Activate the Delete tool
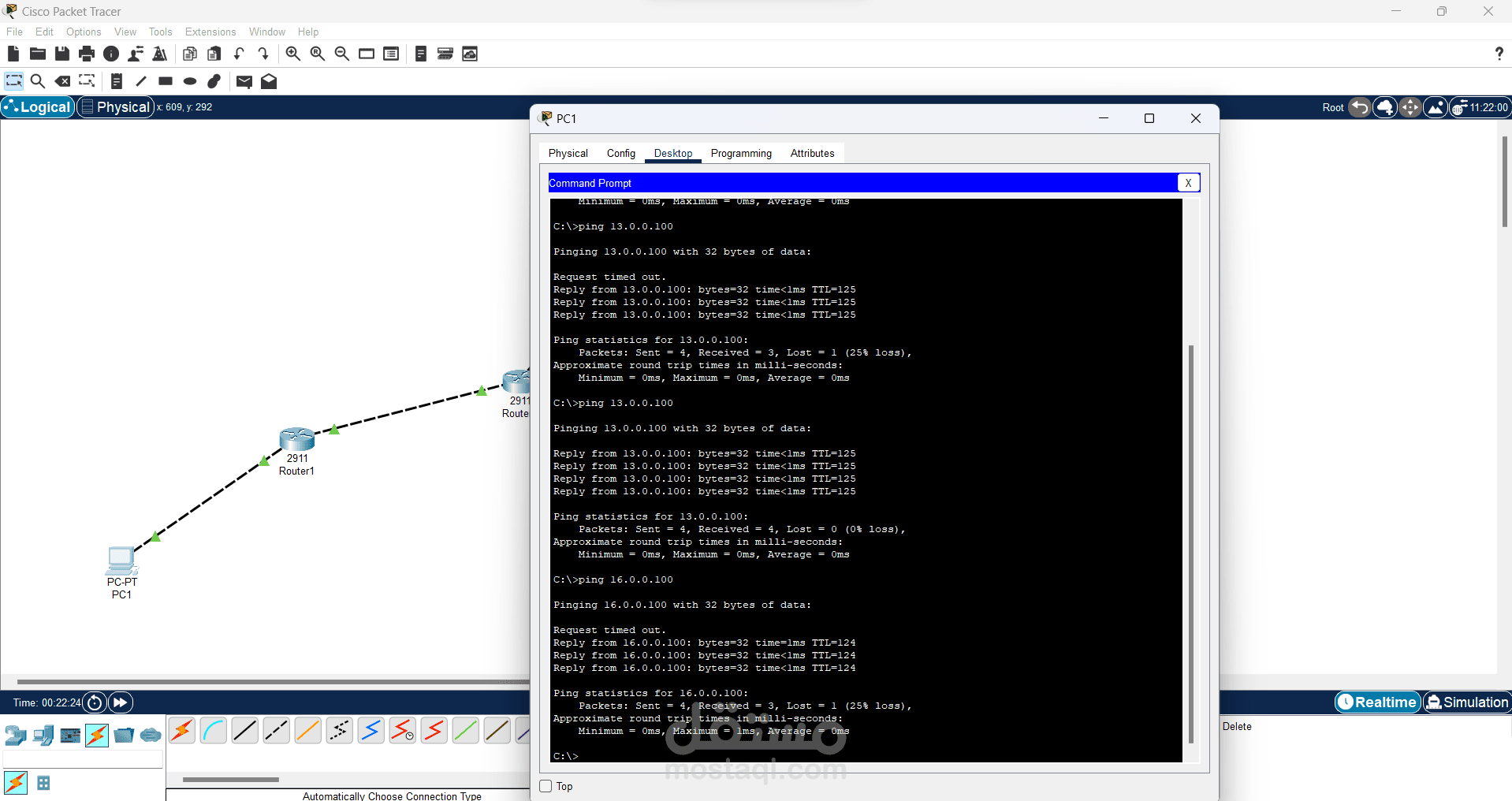The height and width of the screenshot is (801, 1512). pyautogui.click(x=62, y=80)
